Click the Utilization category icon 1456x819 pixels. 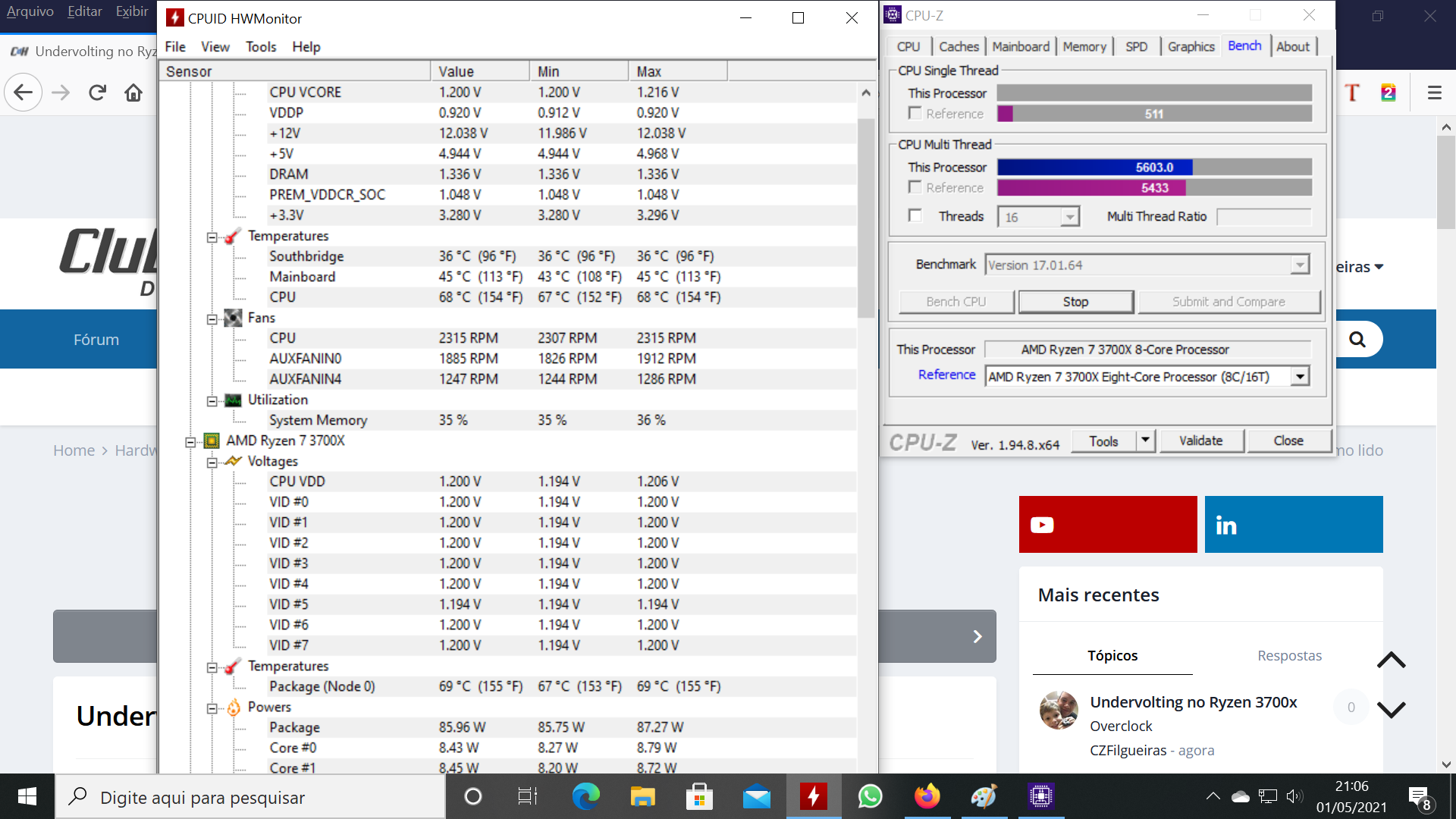click(234, 400)
